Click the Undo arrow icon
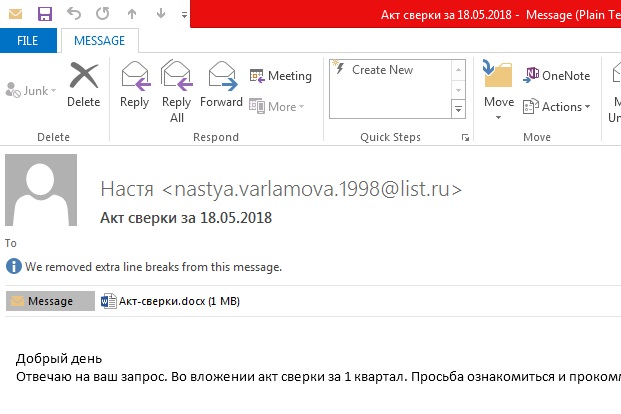The image size is (621, 414). tap(74, 14)
